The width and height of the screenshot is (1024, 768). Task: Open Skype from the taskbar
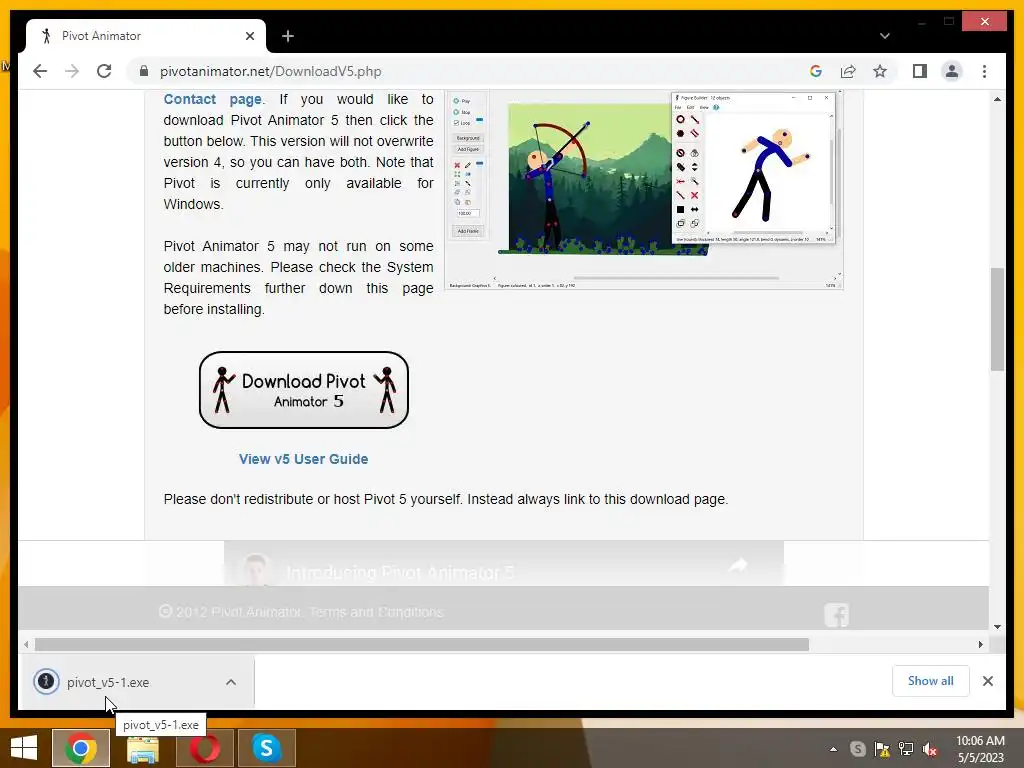click(x=266, y=748)
